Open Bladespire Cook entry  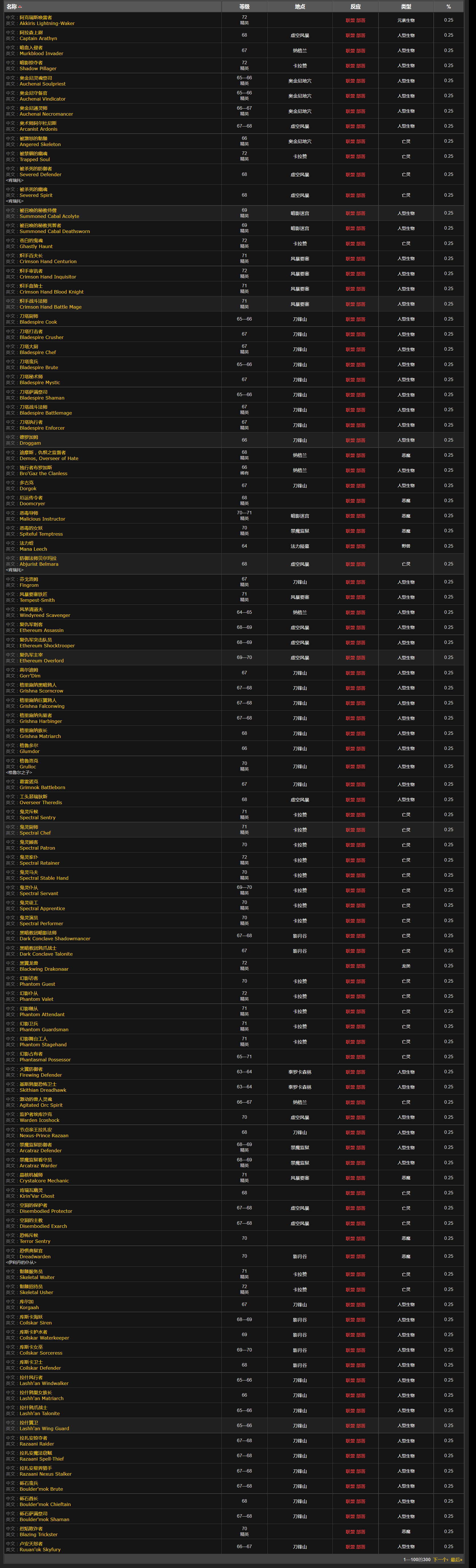point(38,322)
